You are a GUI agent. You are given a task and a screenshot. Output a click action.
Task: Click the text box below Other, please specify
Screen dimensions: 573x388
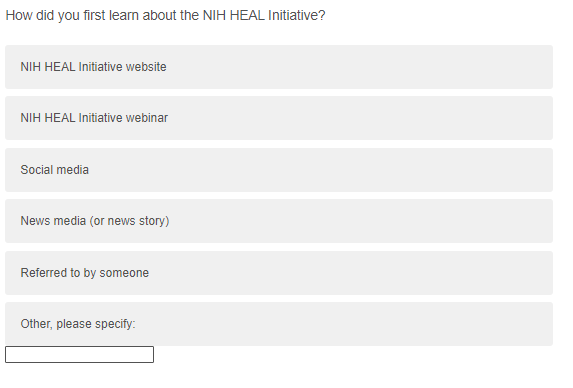(x=79, y=354)
